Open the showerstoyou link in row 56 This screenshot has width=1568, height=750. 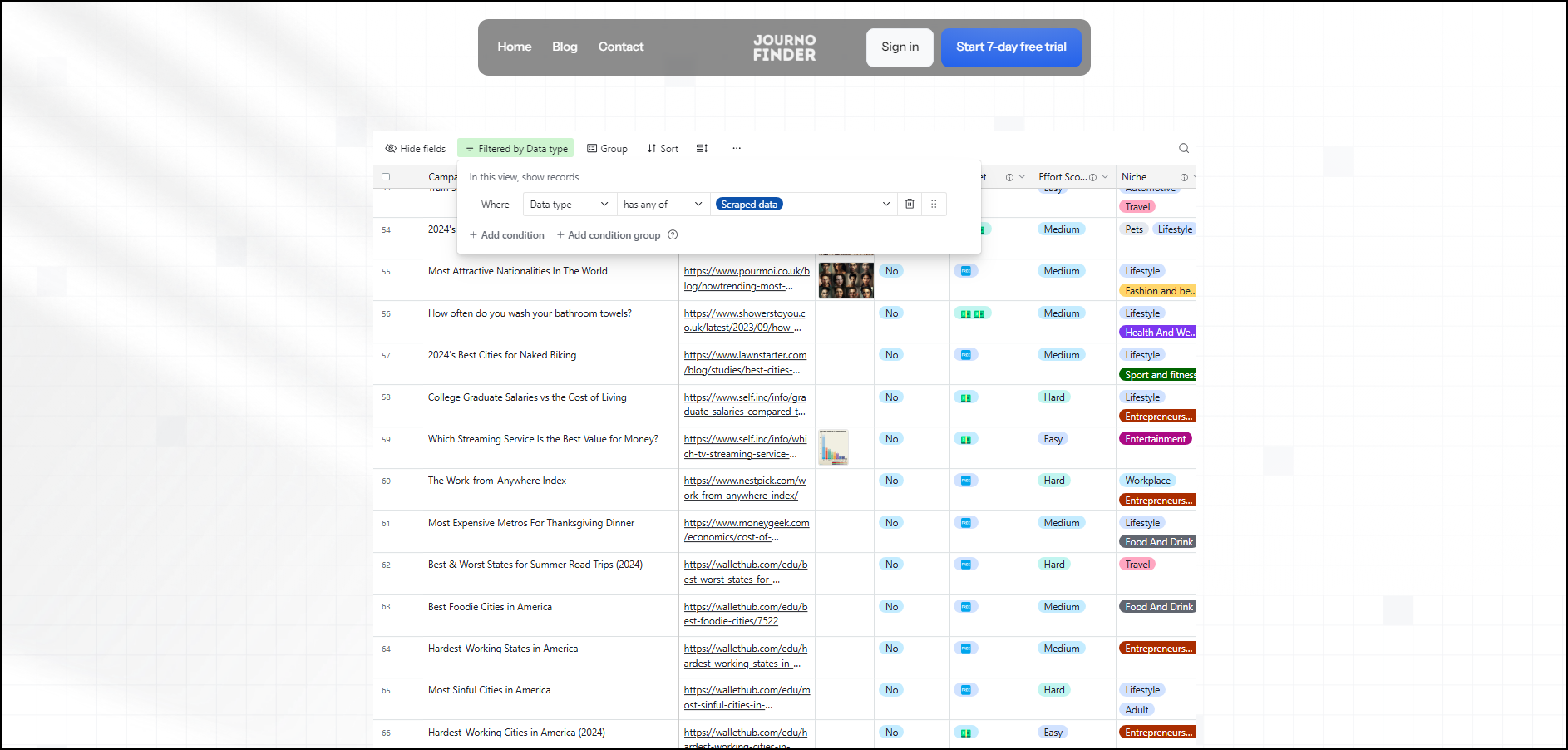[744, 320]
